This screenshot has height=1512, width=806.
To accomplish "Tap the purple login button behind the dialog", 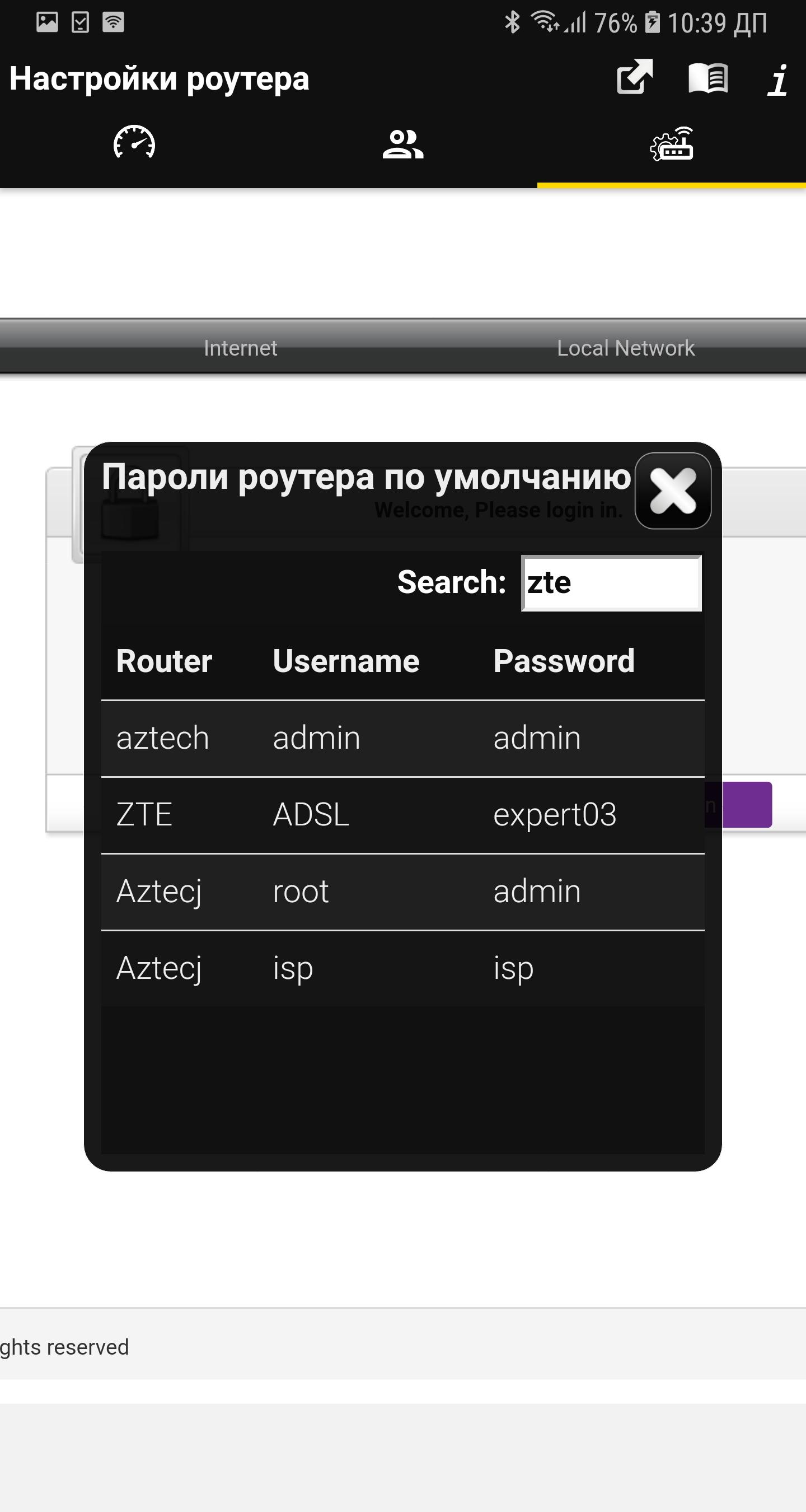I will (x=739, y=805).
